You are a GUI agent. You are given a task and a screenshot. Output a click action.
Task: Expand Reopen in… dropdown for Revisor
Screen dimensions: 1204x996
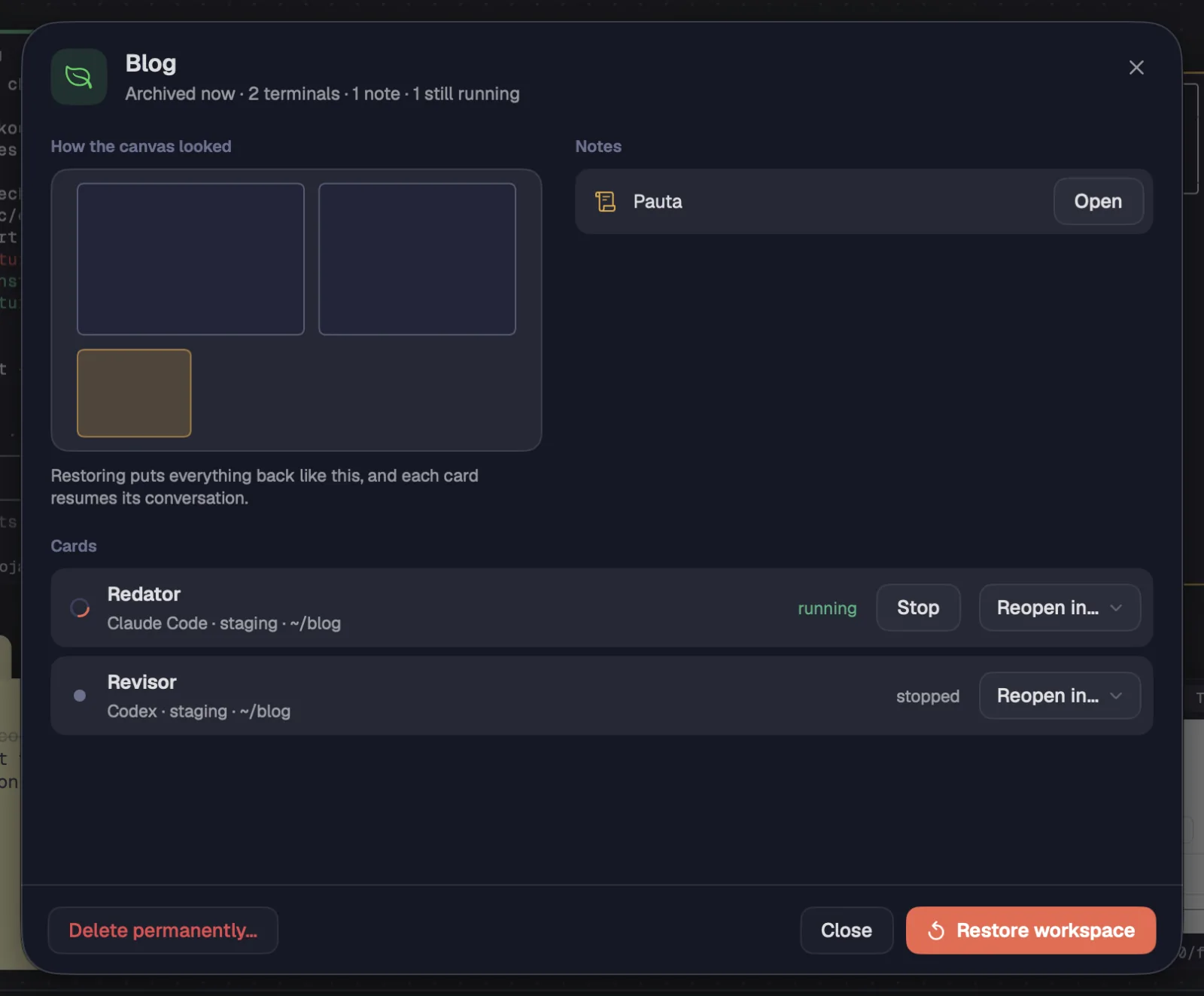pyautogui.click(x=1060, y=696)
